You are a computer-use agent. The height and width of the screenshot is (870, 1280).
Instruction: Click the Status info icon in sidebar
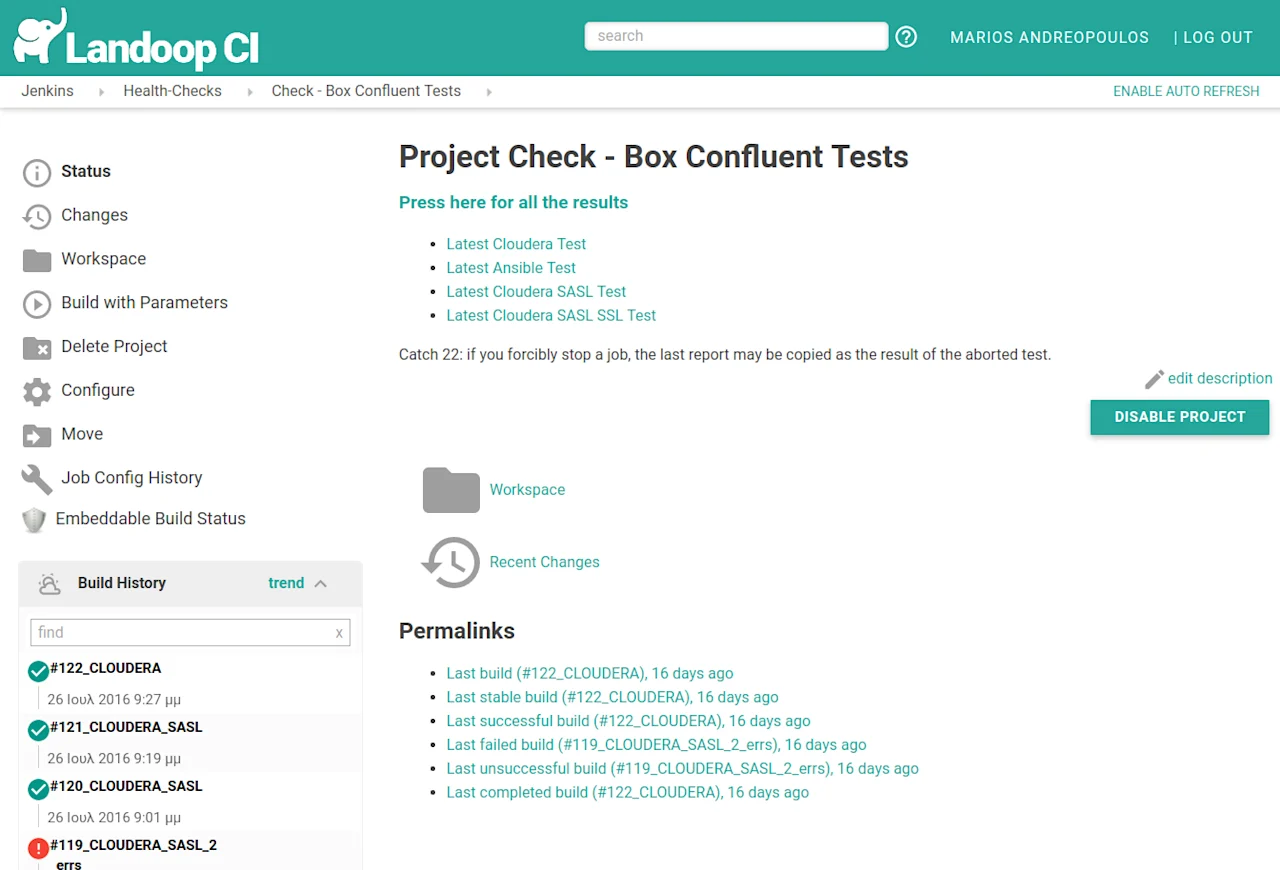[37, 172]
